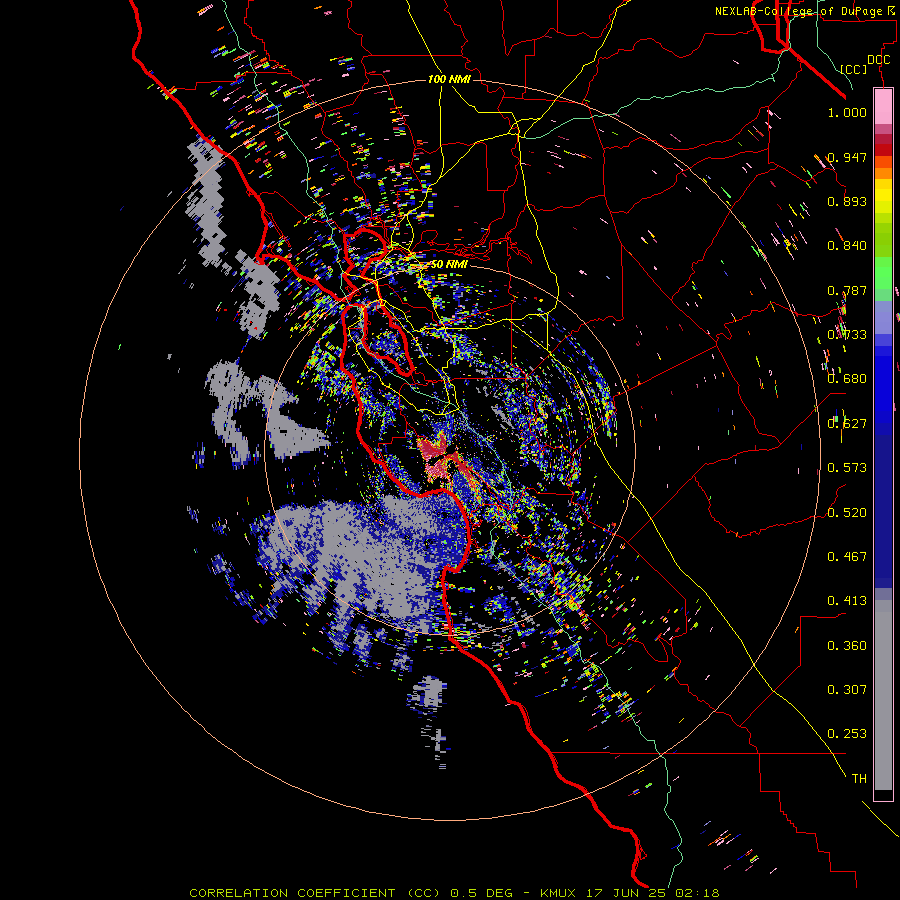Click the 0.307 scale value
This screenshot has height=900, width=900.
click(x=847, y=690)
